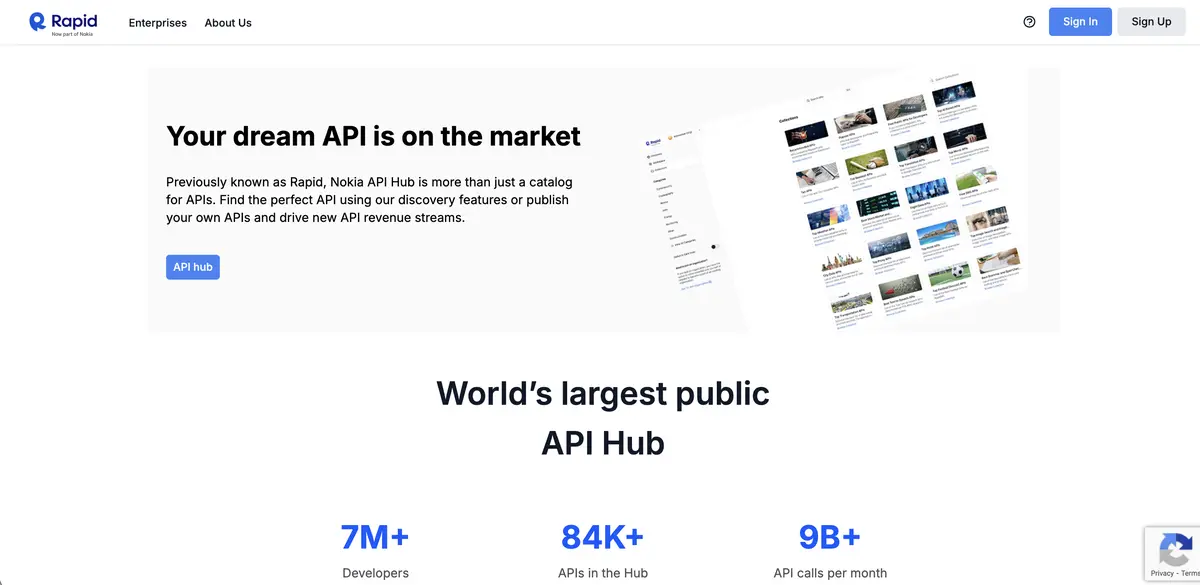The height and width of the screenshot is (585, 1200).
Task: Click the Sign In button
Action: pyautogui.click(x=1080, y=21)
